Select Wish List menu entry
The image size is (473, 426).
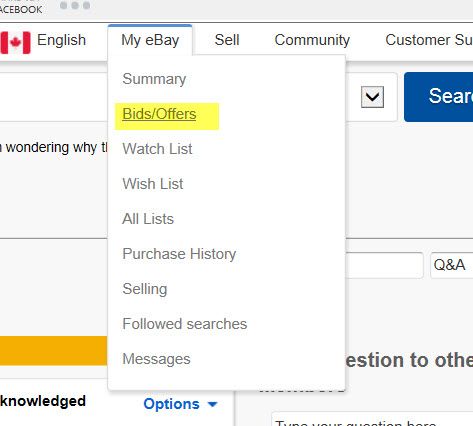click(153, 184)
